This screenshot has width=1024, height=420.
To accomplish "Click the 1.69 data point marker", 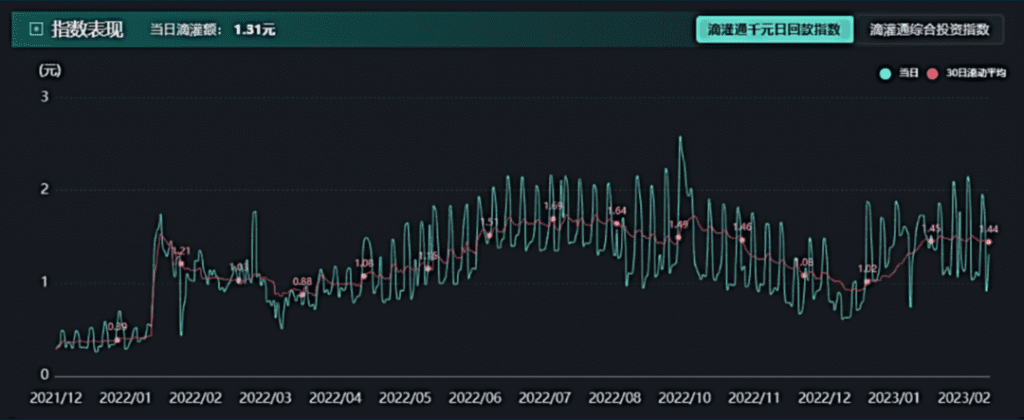I will click(x=553, y=219).
